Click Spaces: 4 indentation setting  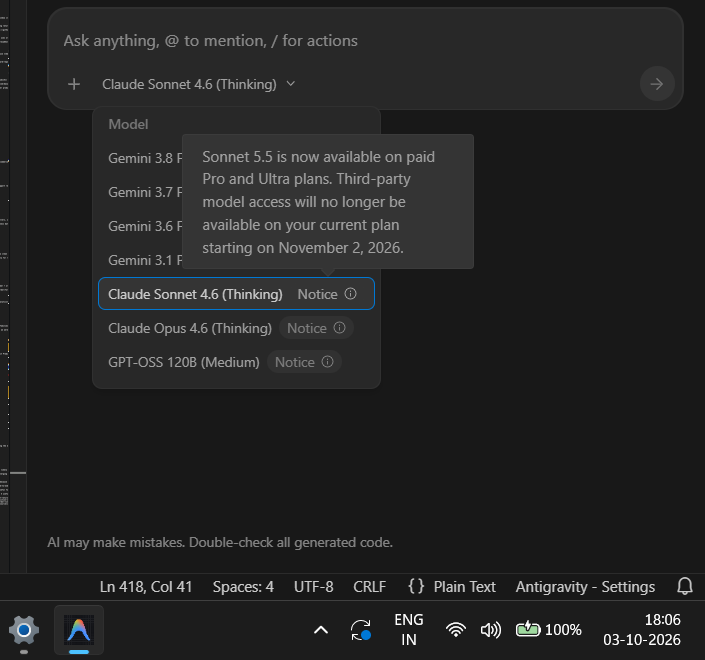click(243, 587)
